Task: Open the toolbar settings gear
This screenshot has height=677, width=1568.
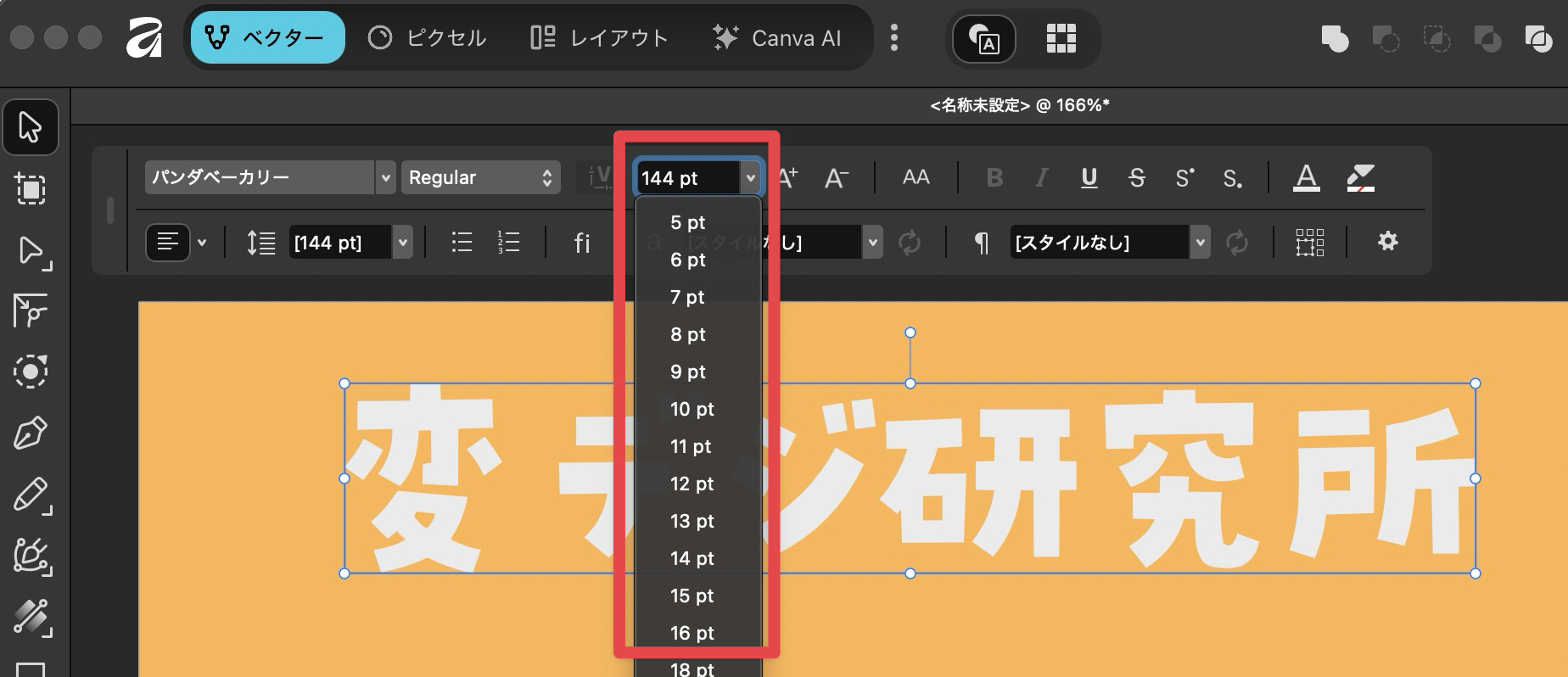Action: coord(1388,242)
